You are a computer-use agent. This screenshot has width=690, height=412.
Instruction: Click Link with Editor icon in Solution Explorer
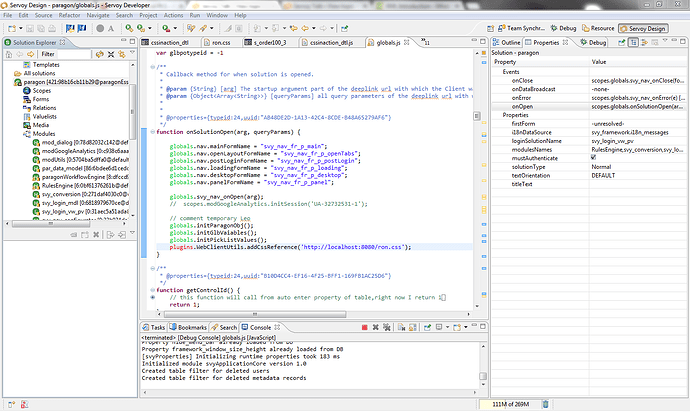click(121, 54)
